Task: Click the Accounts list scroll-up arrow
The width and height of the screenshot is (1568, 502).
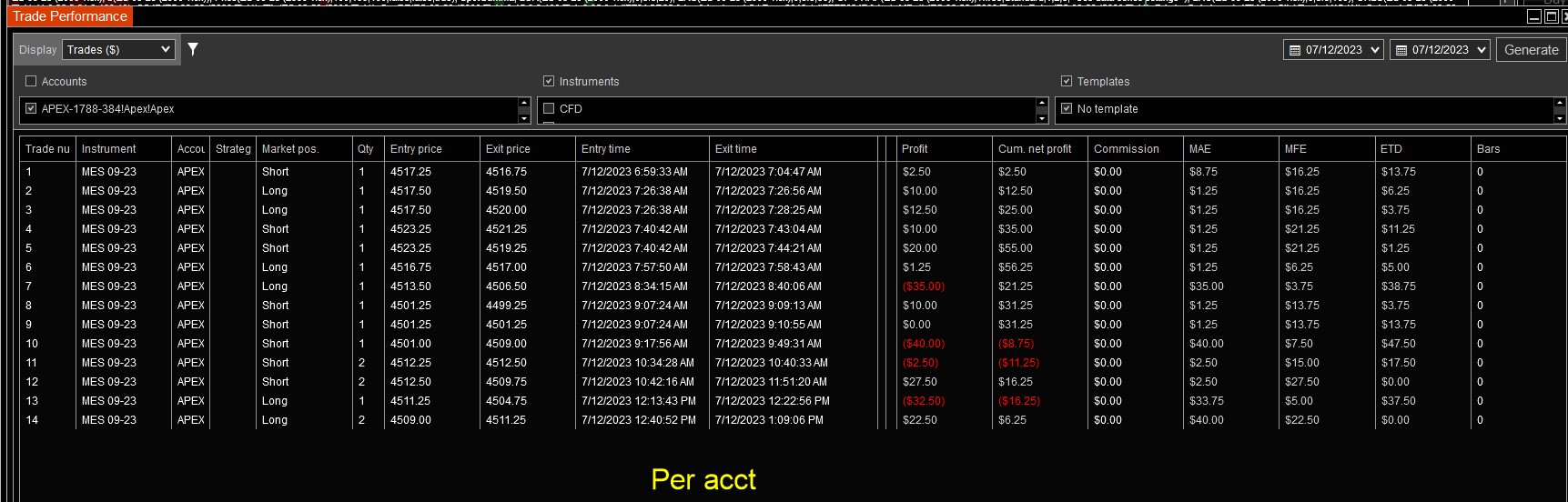Action: click(524, 103)
